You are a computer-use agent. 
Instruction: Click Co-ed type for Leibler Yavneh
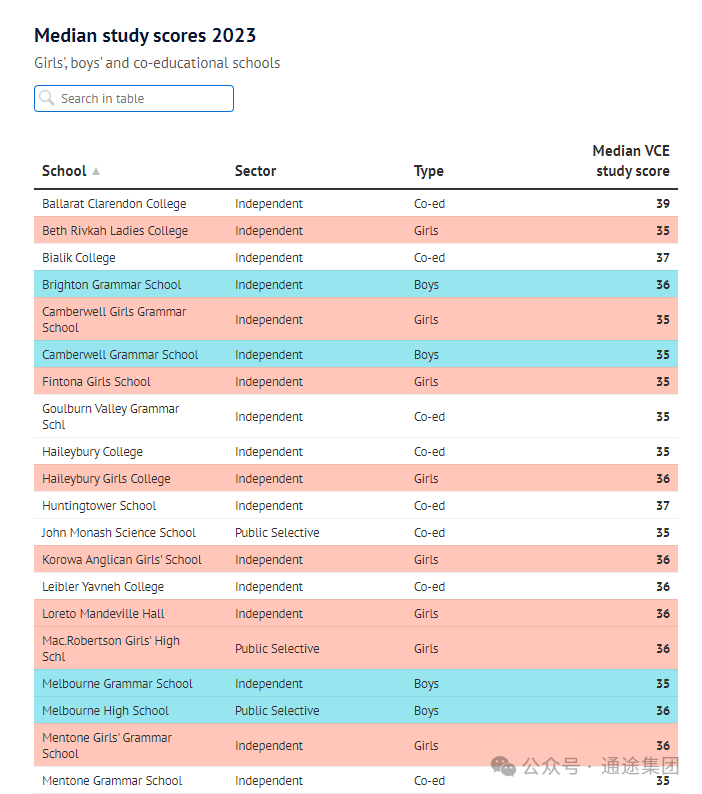(x=430, y=587)
